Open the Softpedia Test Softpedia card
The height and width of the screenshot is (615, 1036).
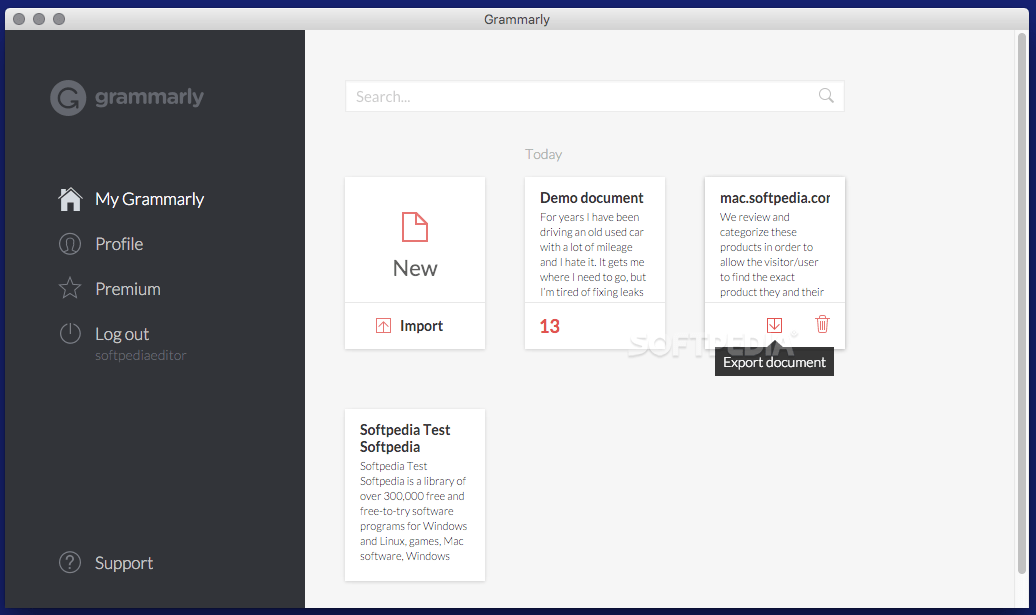[415, 495]
